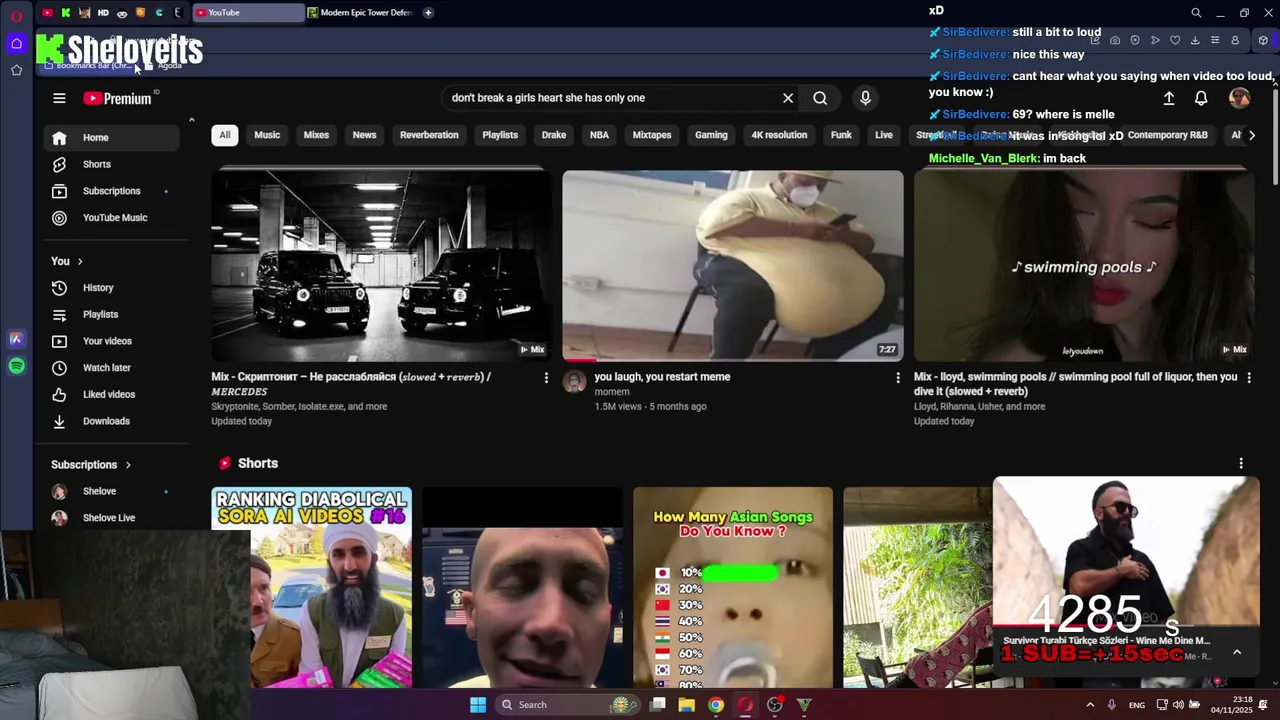1280x720 pixels.
Task: Open File Explorer from taskbar
Action: [687, 705]
